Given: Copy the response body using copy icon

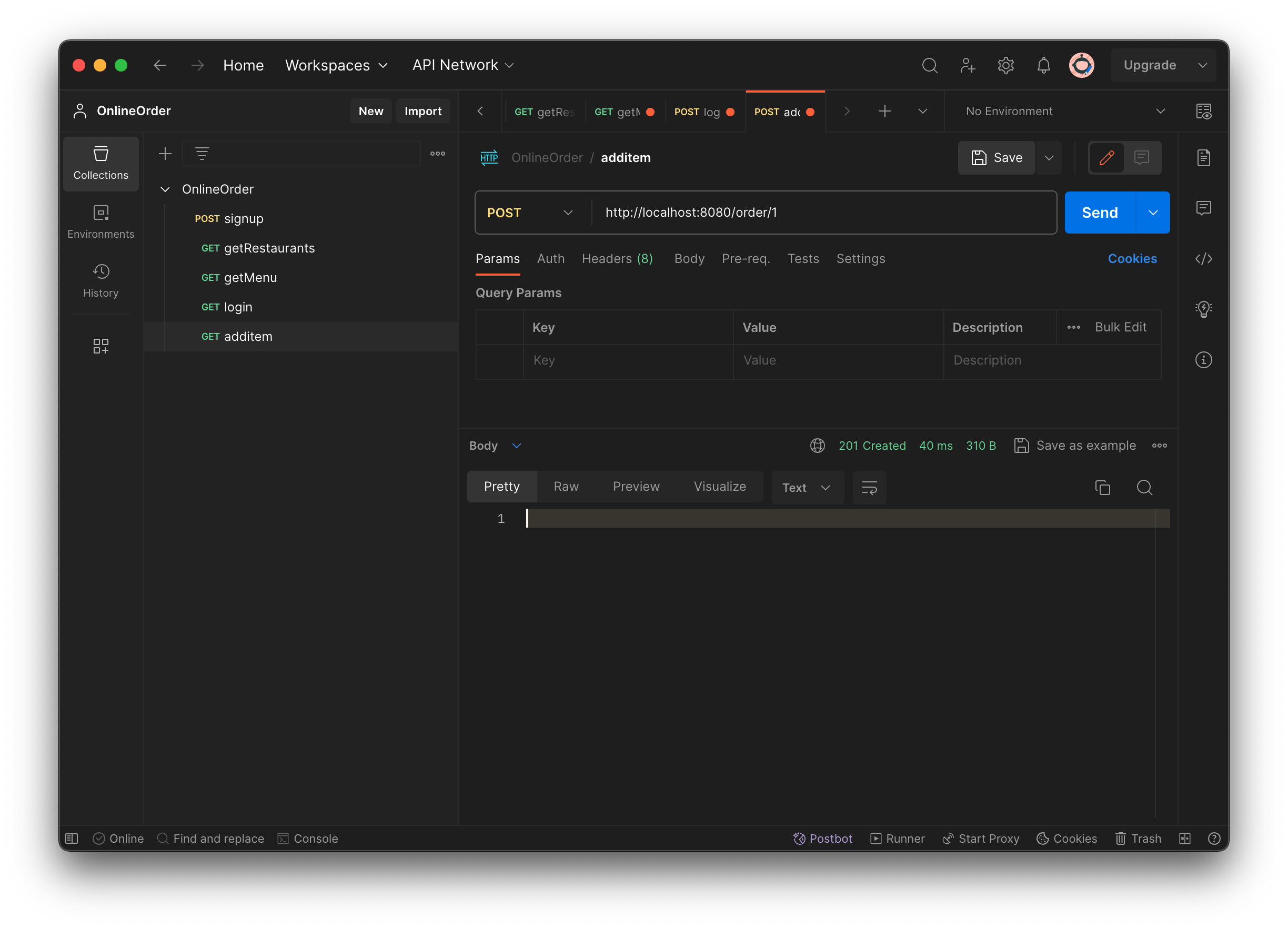Looking at the screenshot, I should [1103, 487].
